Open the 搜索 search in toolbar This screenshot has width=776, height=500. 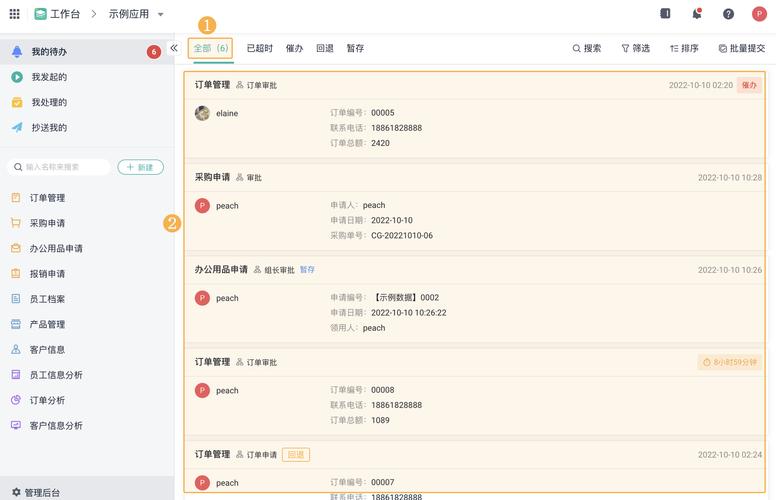click(x=587, y=48)
